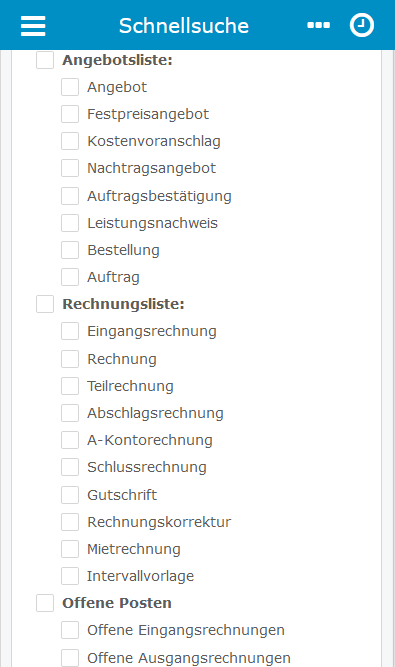Open the clock history icon
The height and width of the screenshot is (667, 395).
tap(362, 25)
